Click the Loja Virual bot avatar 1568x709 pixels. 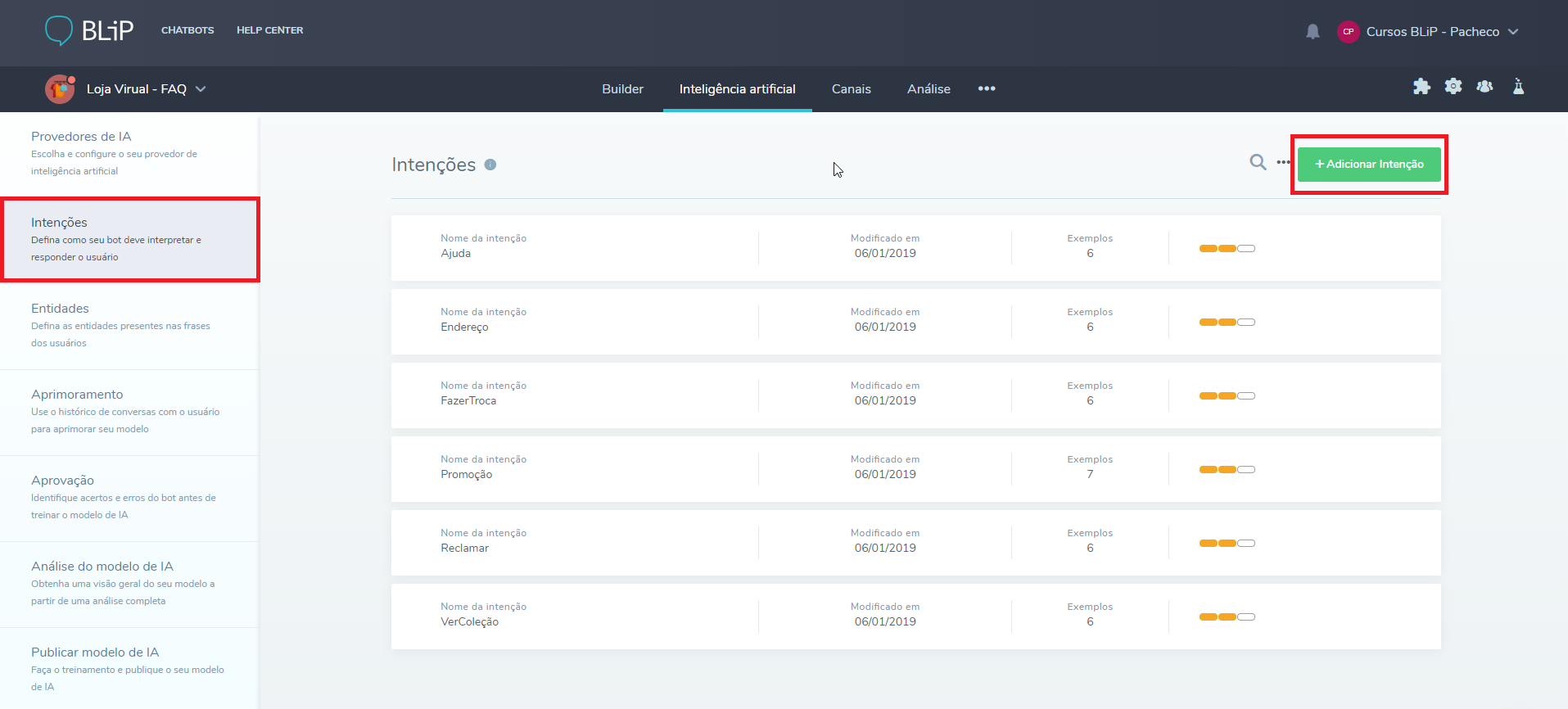(60, 89)
